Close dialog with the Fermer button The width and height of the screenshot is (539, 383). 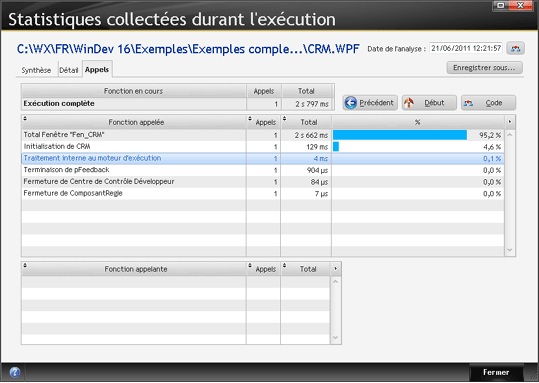click(x=496, y=372)
